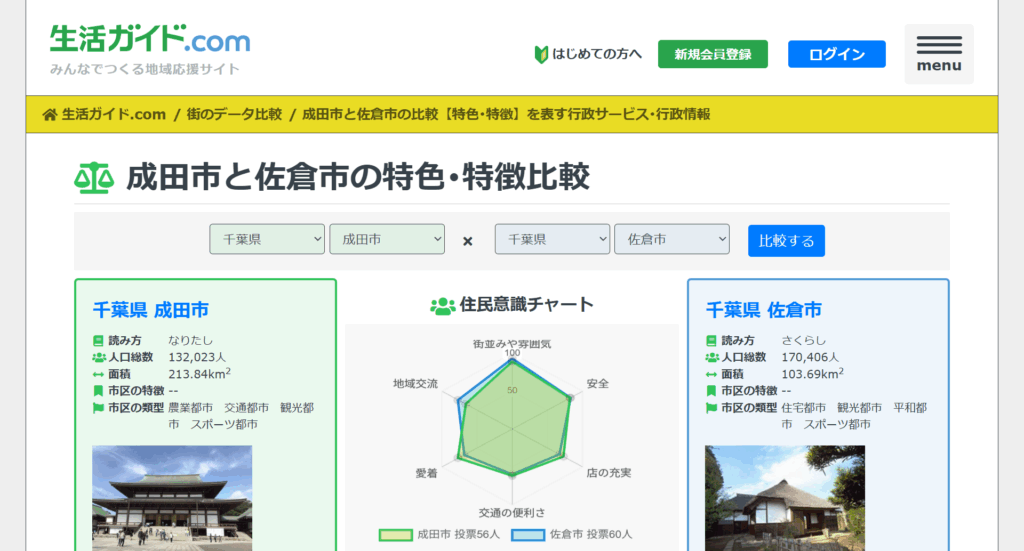Click the 成田市 temple photo thumbnail

[x=172, y=498]
